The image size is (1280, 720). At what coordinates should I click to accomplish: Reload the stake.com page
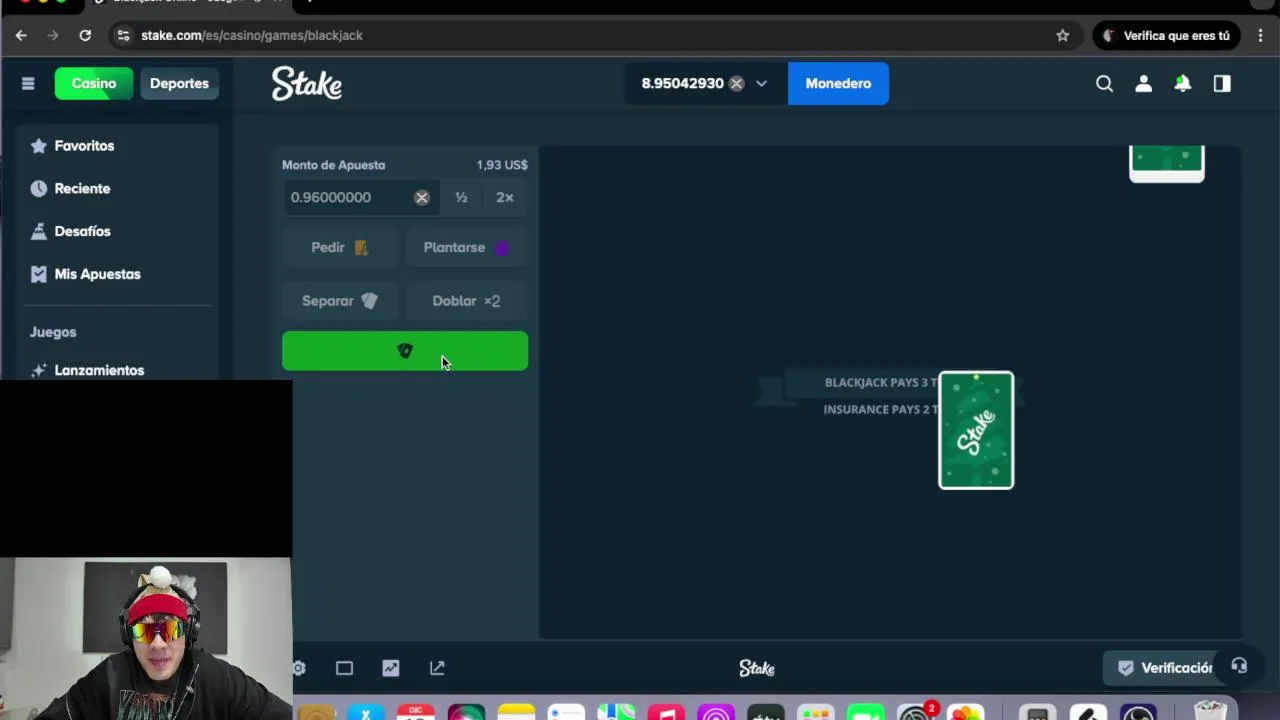(x=85, y=35)
